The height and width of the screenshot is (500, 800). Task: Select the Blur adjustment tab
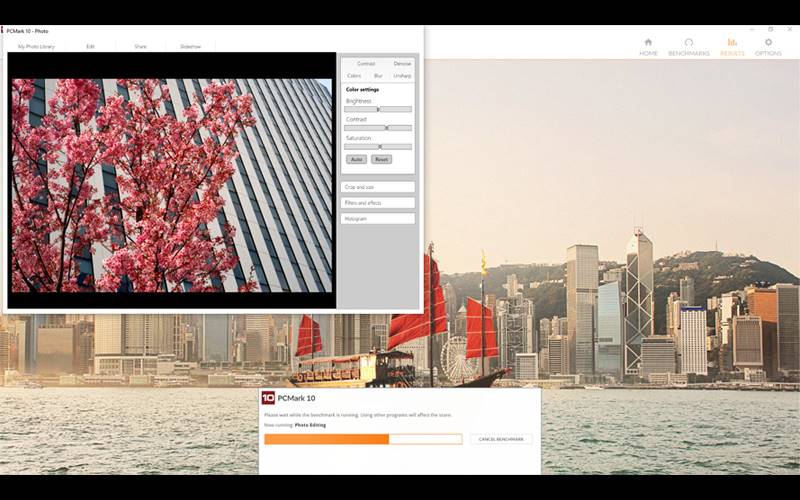pyautogui.click(x=378, y=76)
